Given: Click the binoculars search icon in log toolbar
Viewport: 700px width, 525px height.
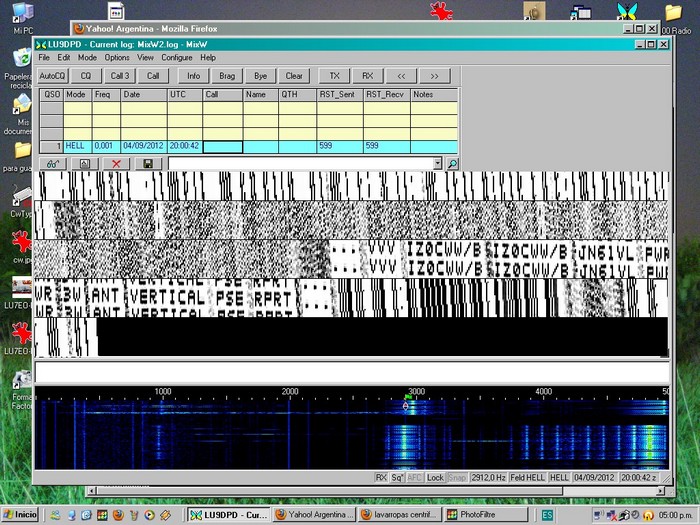Looking at the screenshot, I should [52, 163].
